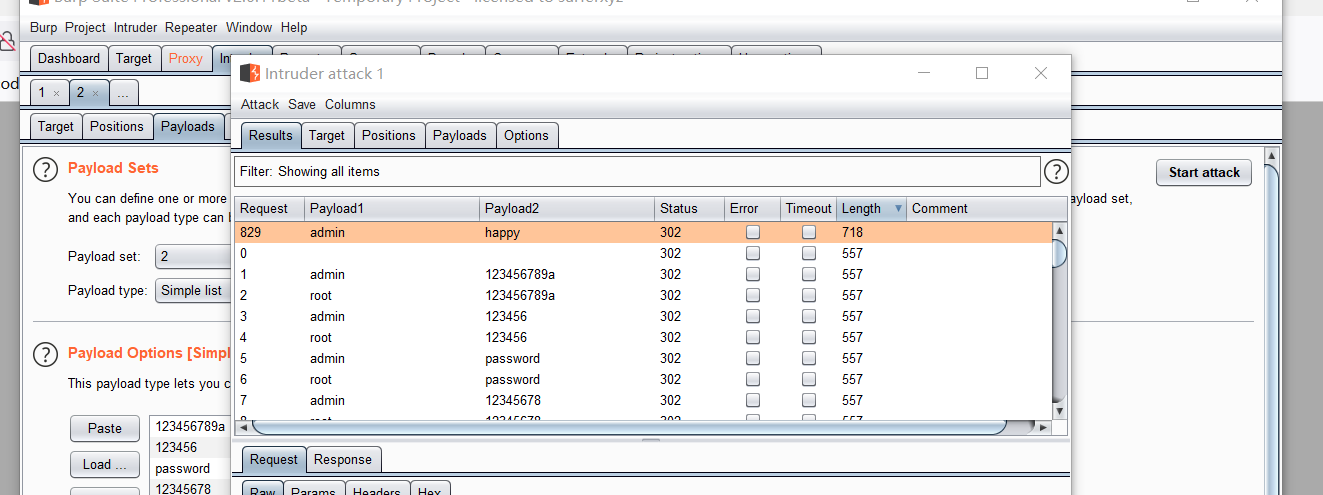Image resolution: width=1323 pixels, height=495 pixels.
Task: Open the Payload Sets help icon
Action: pyautogui.click(x=46, y=169)
